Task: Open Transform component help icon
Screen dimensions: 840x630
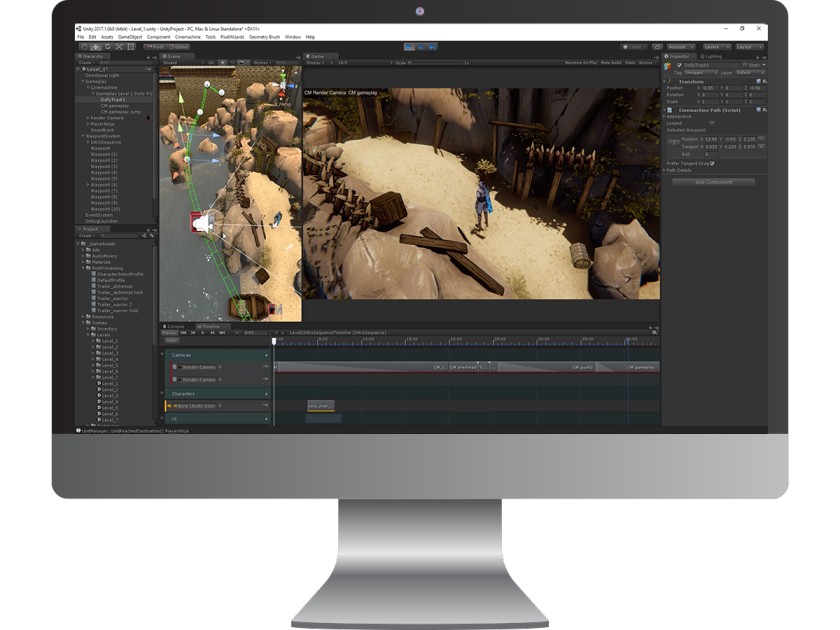Action: click(x=759, y=81)
